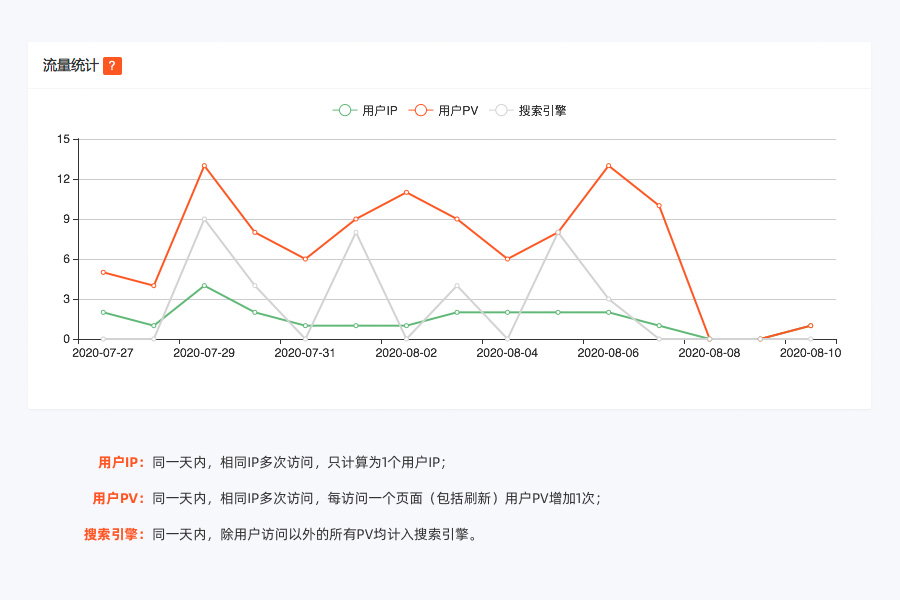The width and height of the screenshot is (900, 600).
Task: Click the 搜索引擎 peak point near 2020-08-01
Action: pos(356,232)
